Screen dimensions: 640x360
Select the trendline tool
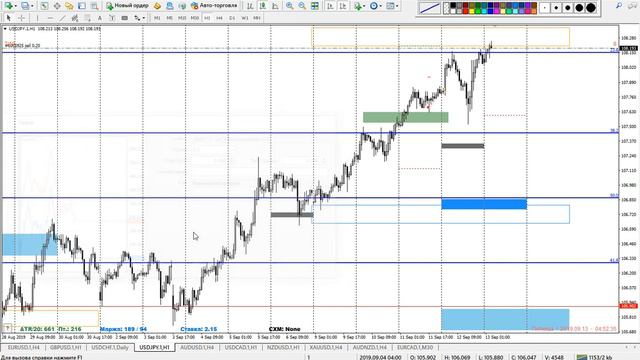(x=62, y=18)
